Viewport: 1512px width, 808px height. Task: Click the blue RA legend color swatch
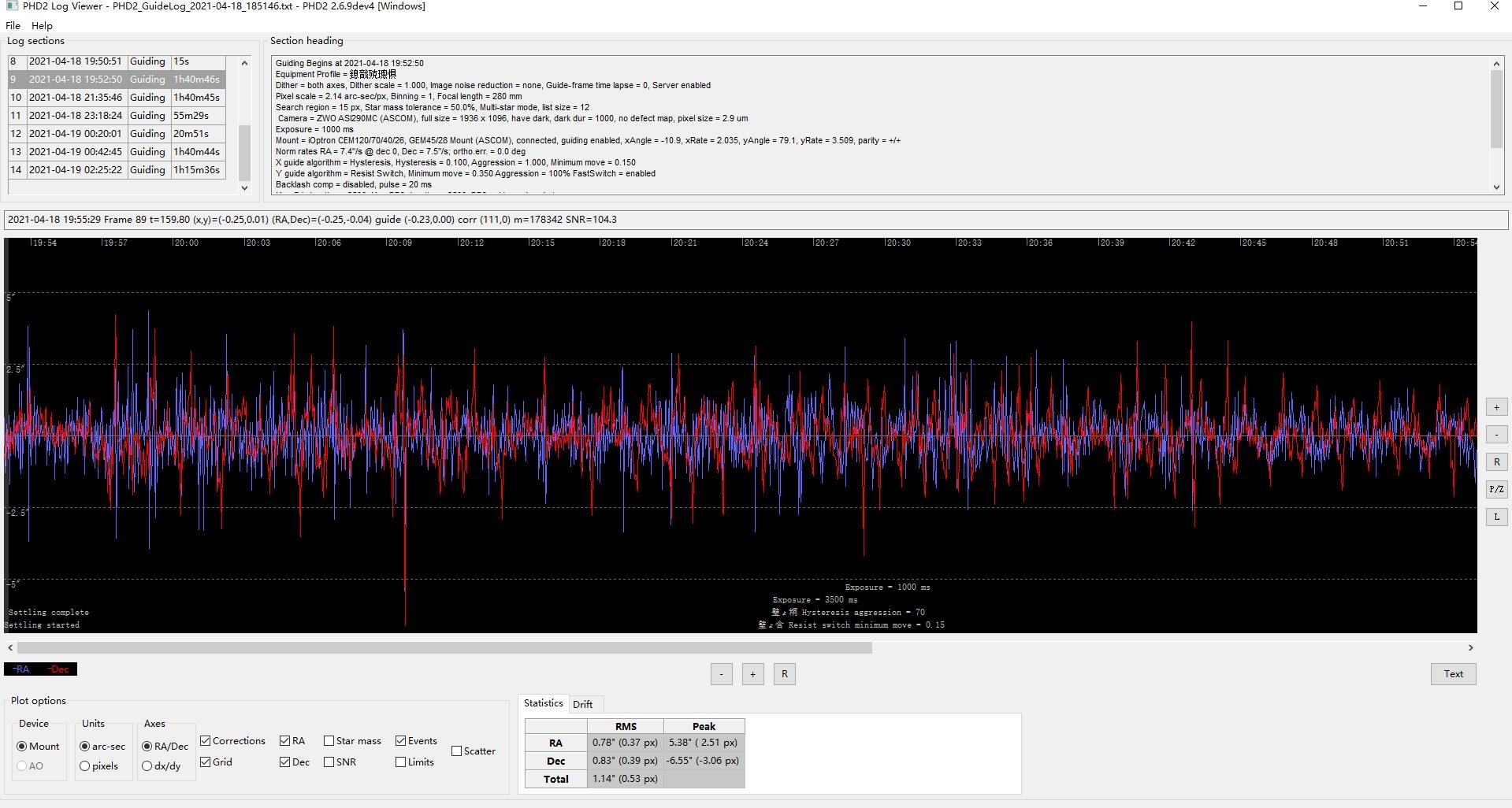coord(22,669)
